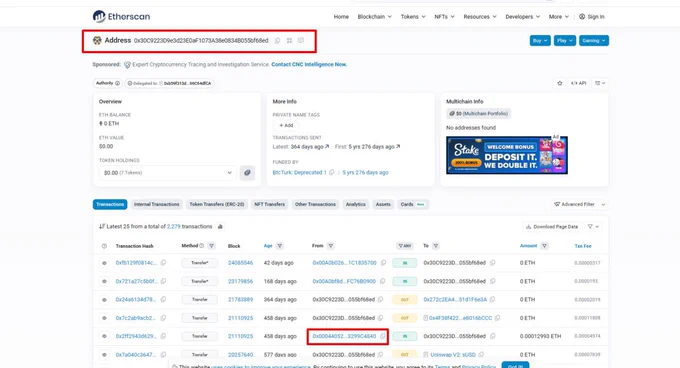Click Contact CNC Intelligence Now link

pyautogui.click(x=309, y=64)
